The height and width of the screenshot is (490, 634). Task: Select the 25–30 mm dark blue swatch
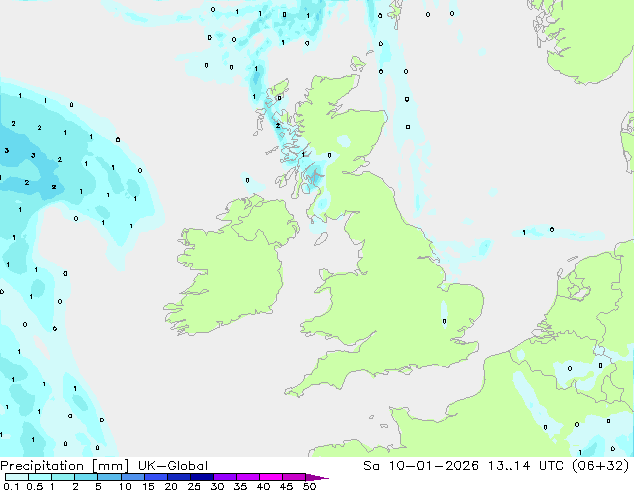pyautogui.click(x=201, y=477)
